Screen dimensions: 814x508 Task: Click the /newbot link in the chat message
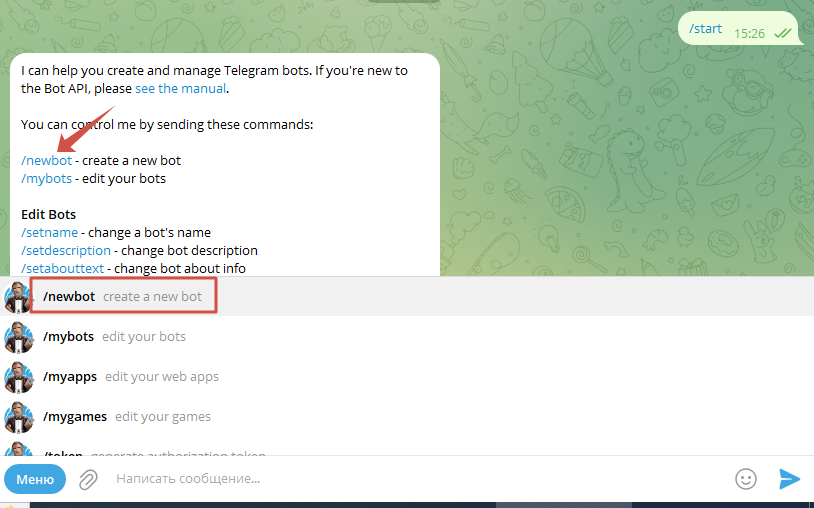pyautogui.click(x=46, y=160)
